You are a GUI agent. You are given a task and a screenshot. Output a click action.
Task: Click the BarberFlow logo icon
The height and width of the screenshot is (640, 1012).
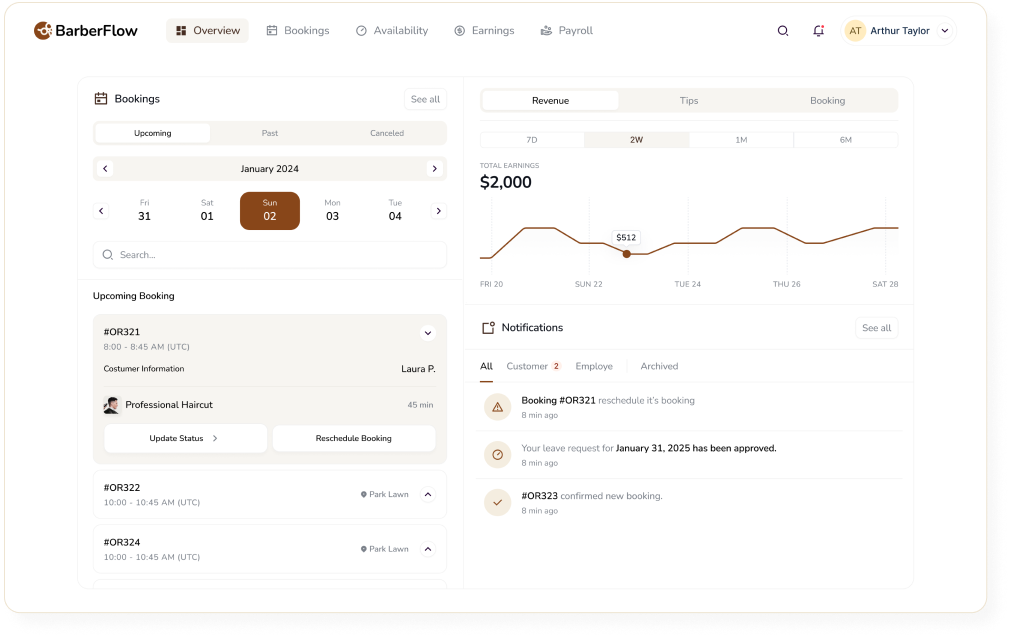click(43, 31)
